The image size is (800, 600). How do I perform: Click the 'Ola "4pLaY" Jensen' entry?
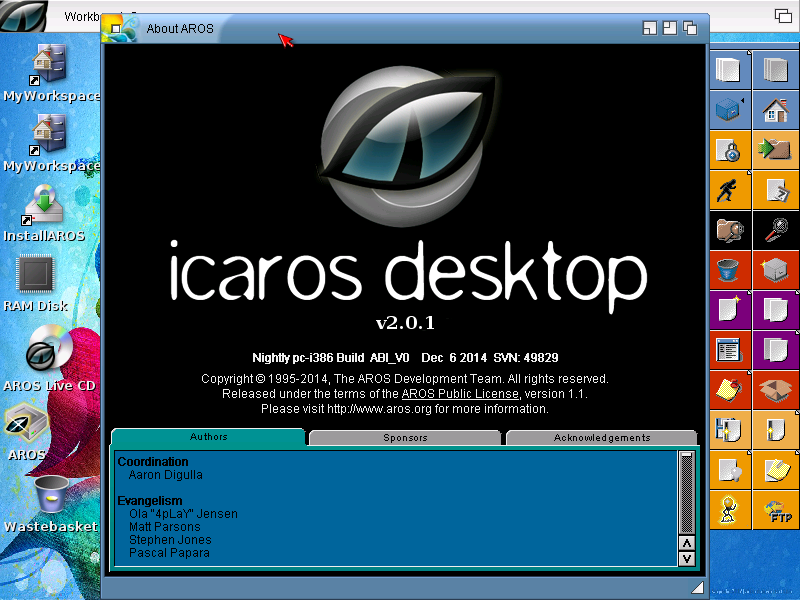click(183, 514)
